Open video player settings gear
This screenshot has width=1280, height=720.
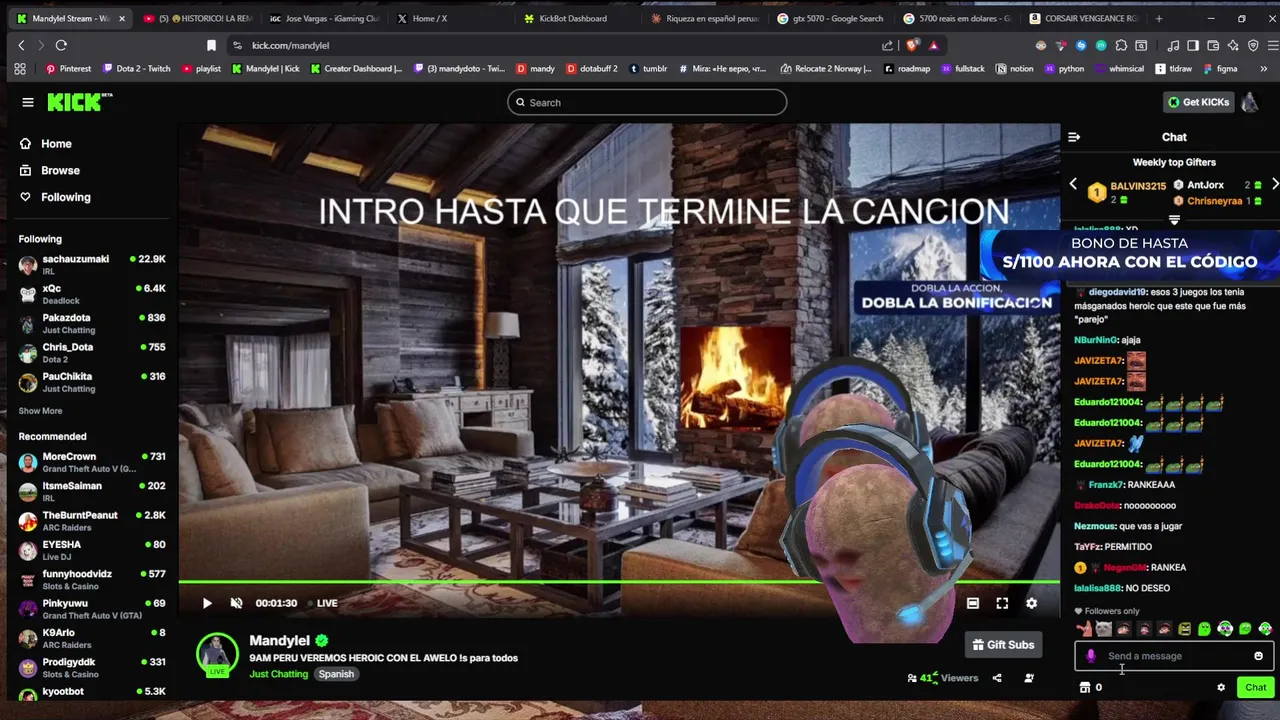1031,603
